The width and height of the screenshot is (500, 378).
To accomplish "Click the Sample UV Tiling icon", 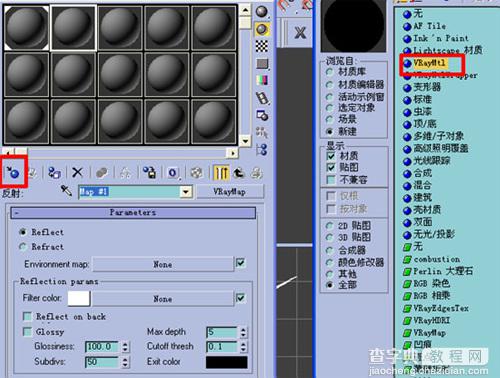I will point(262,64).
